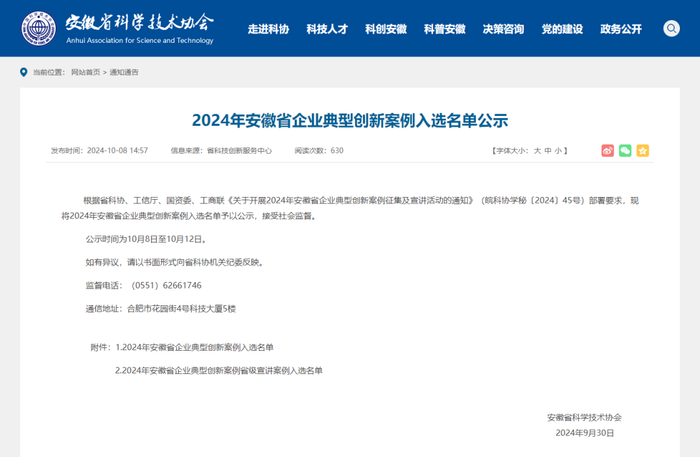The width and height of the screenshot is (700, 457).
Task: Click the 字体大小 label
Action: [x=512, y=151]
